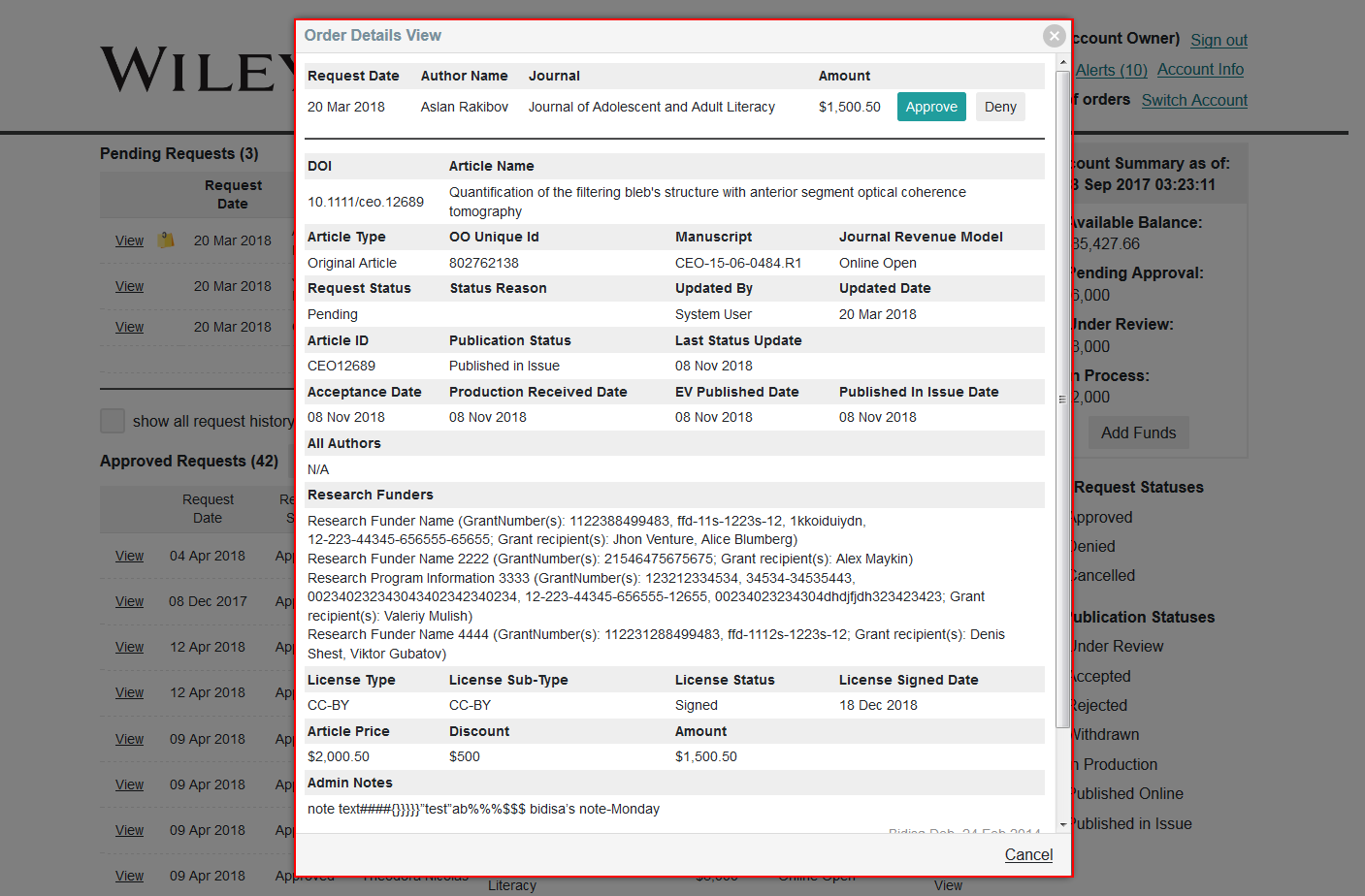
Task: Deny the 20 Mar 2018 order request
Action: coord(1000,107)
